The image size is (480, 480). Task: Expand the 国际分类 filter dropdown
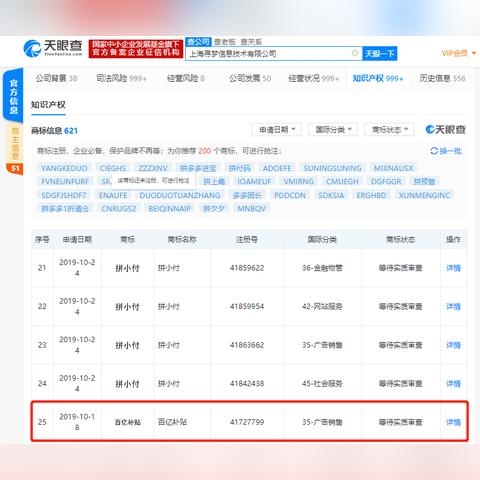coord(333,129)
